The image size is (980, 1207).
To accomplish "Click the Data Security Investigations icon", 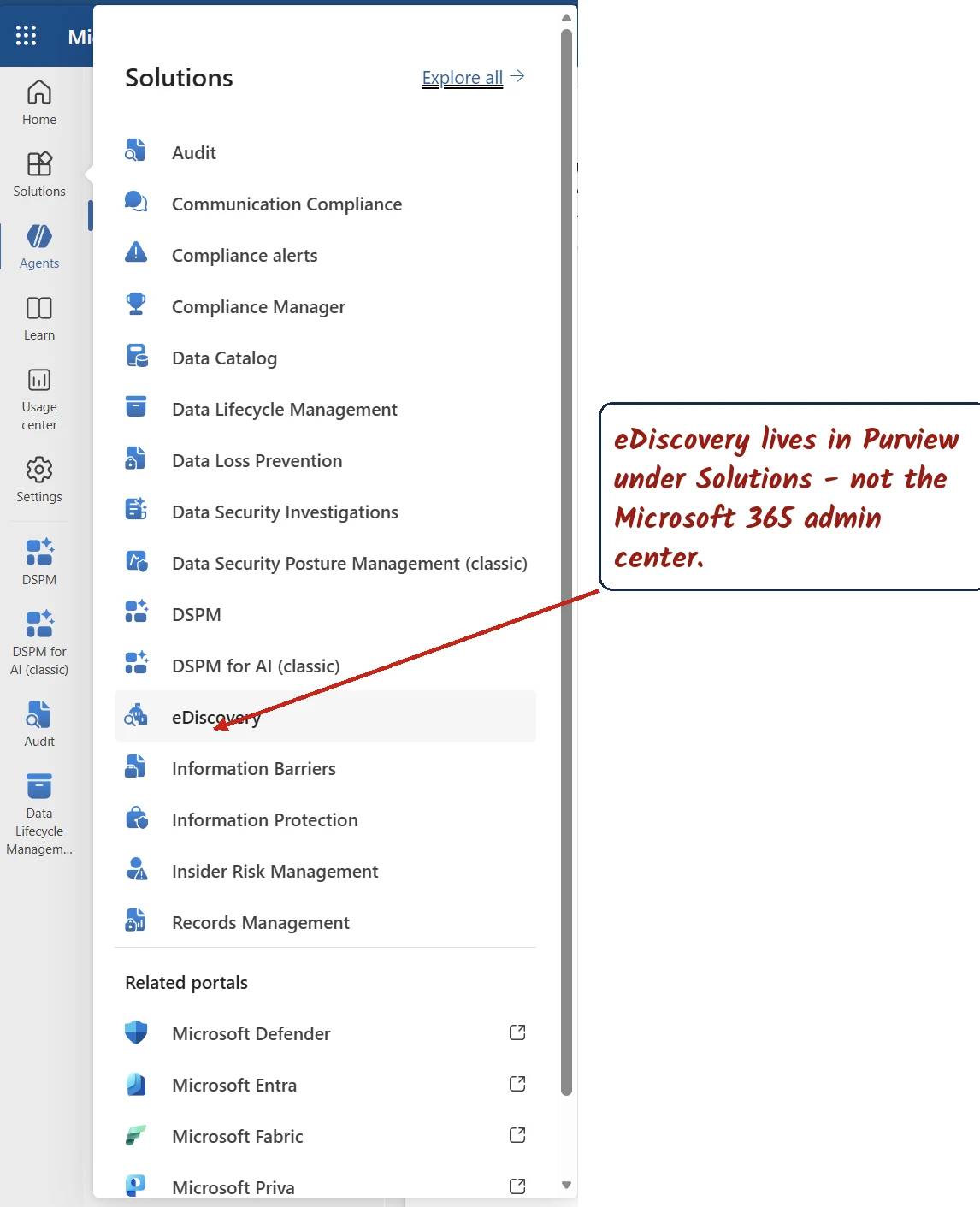I will coord(136,511).
